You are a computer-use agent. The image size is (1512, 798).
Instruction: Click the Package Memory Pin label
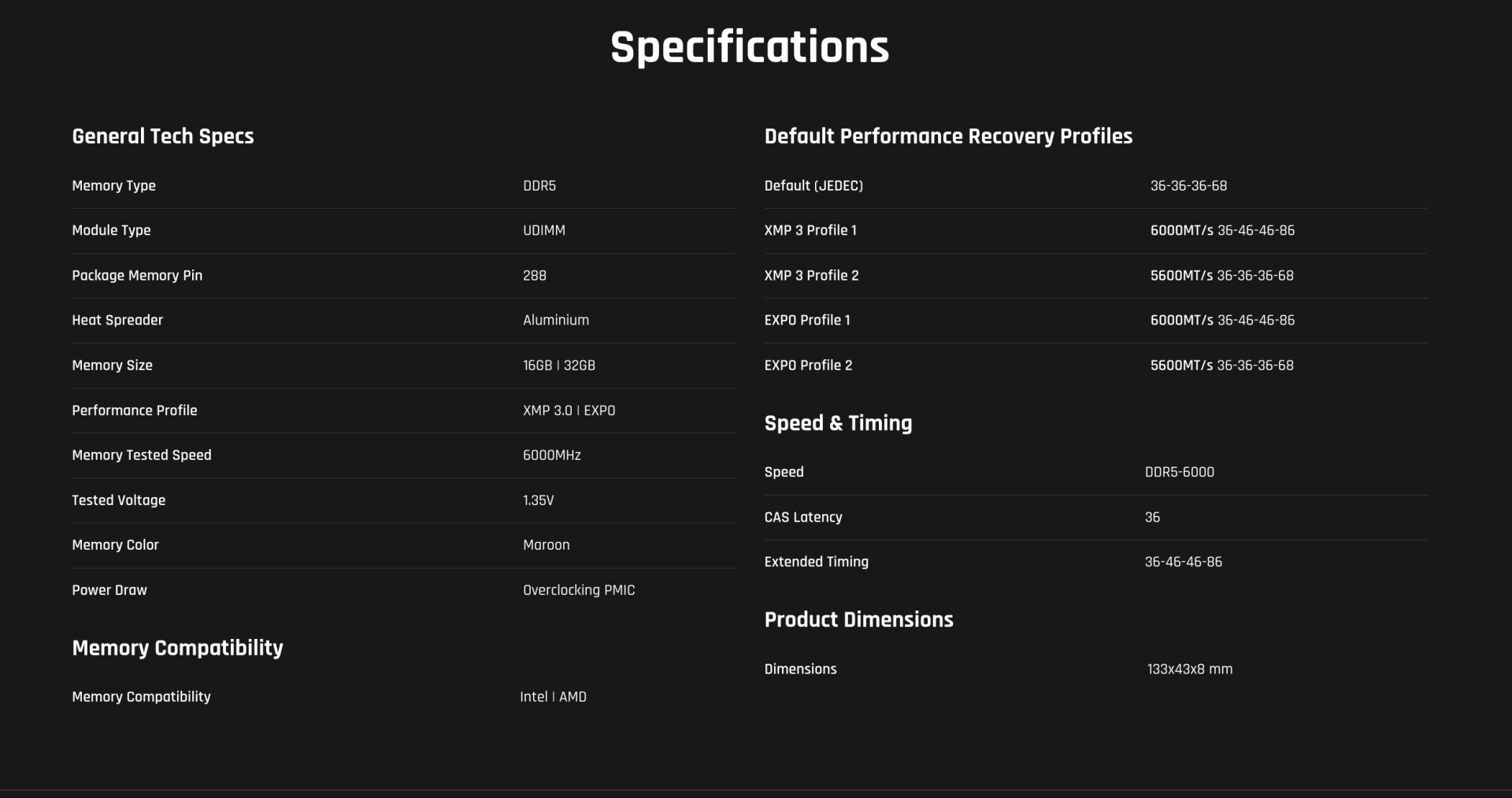137,276
